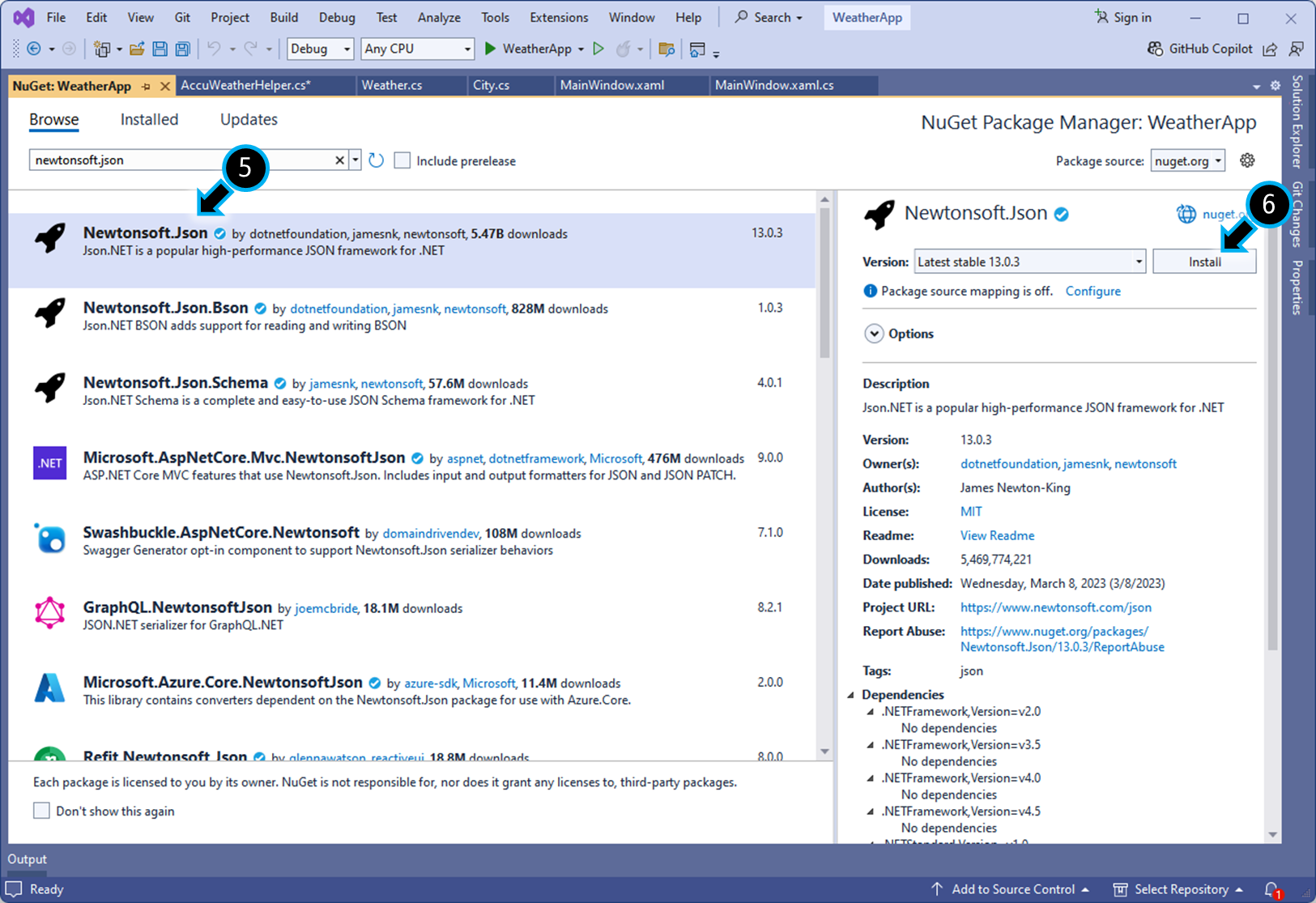Click the Share icon beside GitHub Copilot
Screen dimensions: 1316x903
click(1270, 49)
